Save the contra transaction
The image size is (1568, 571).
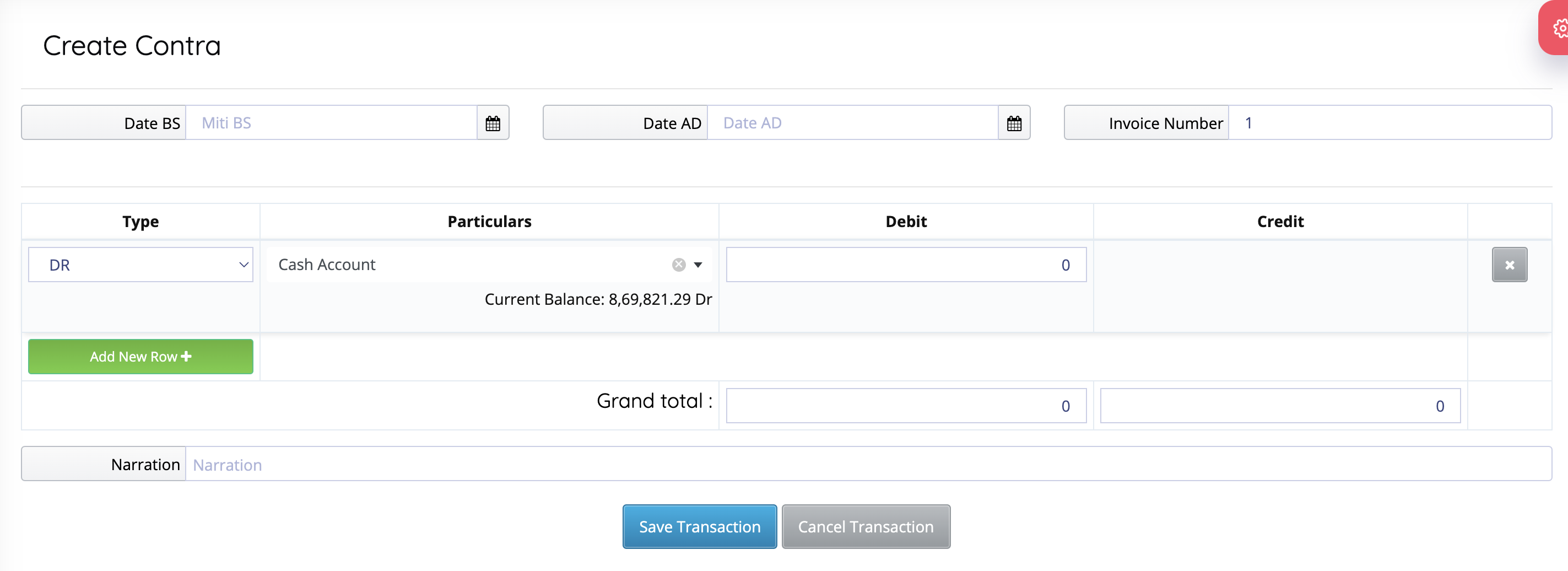(x=699, y=526)
